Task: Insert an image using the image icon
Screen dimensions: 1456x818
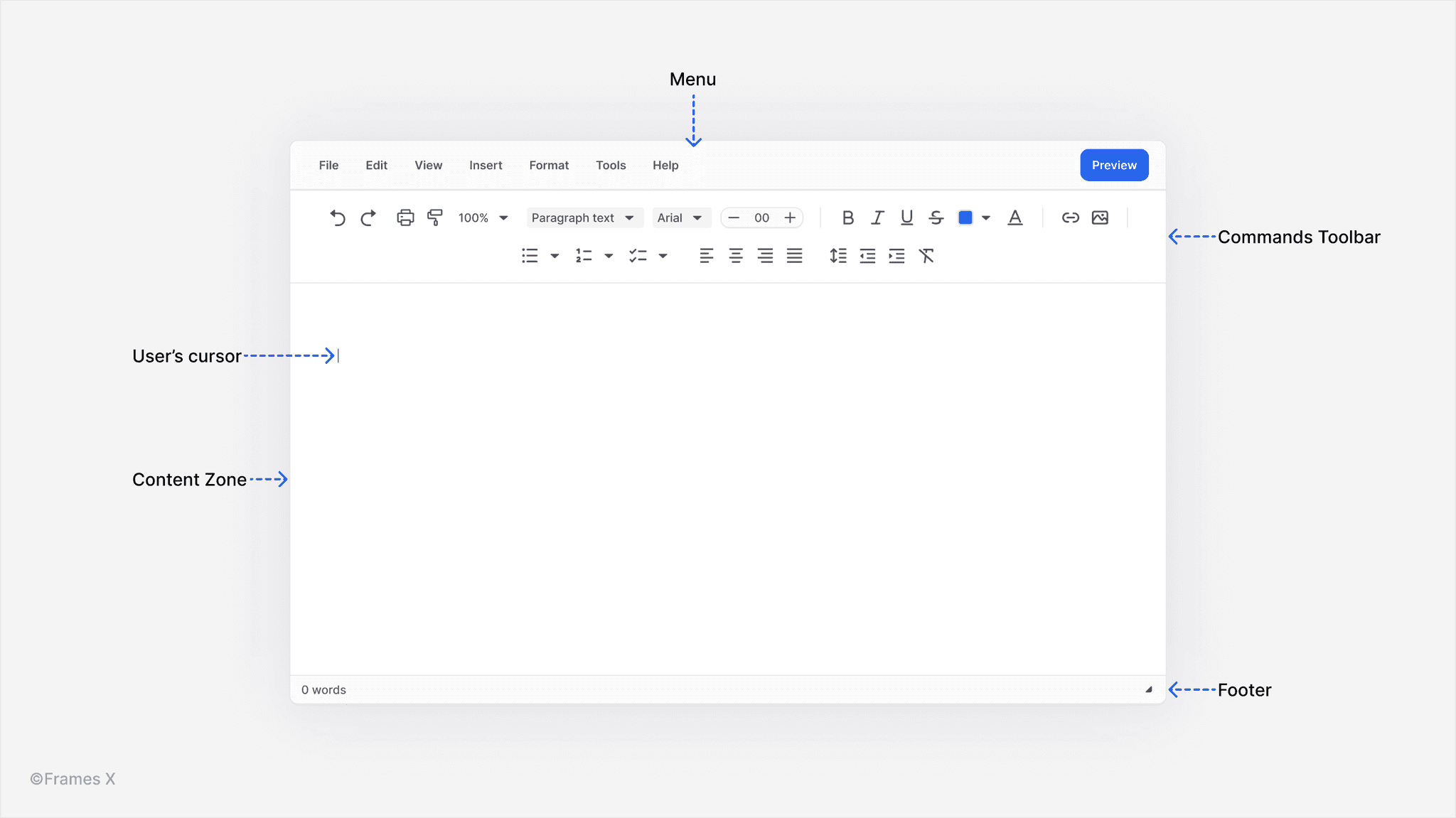Action: tap(1100, 217)
